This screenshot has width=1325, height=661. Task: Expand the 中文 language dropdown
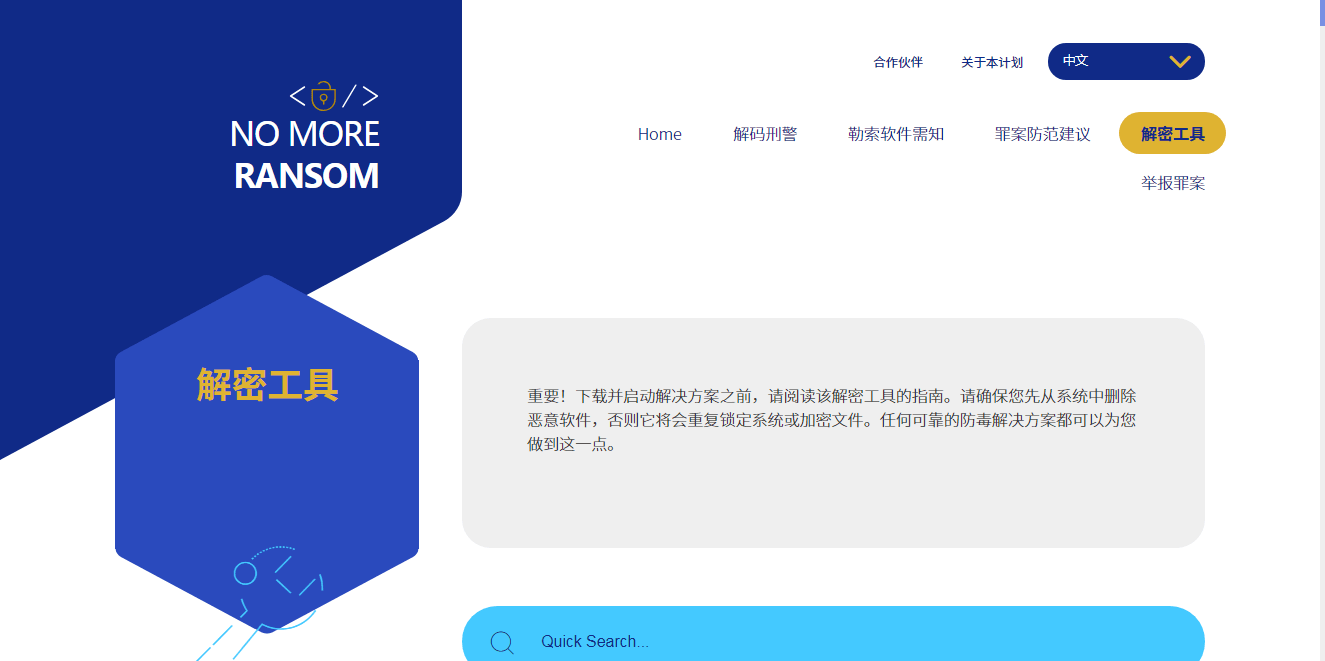click(1125, 61)
